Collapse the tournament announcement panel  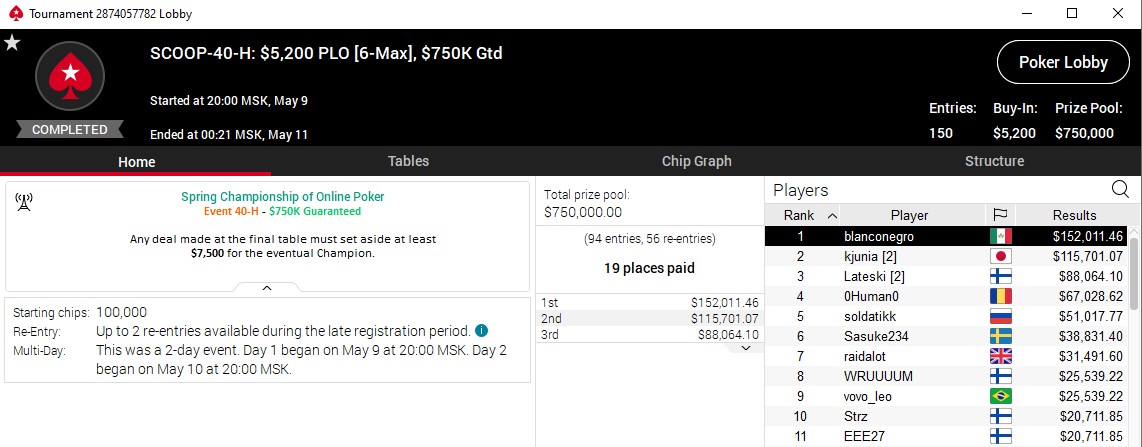pyautogui.click(x=267, y=287)
